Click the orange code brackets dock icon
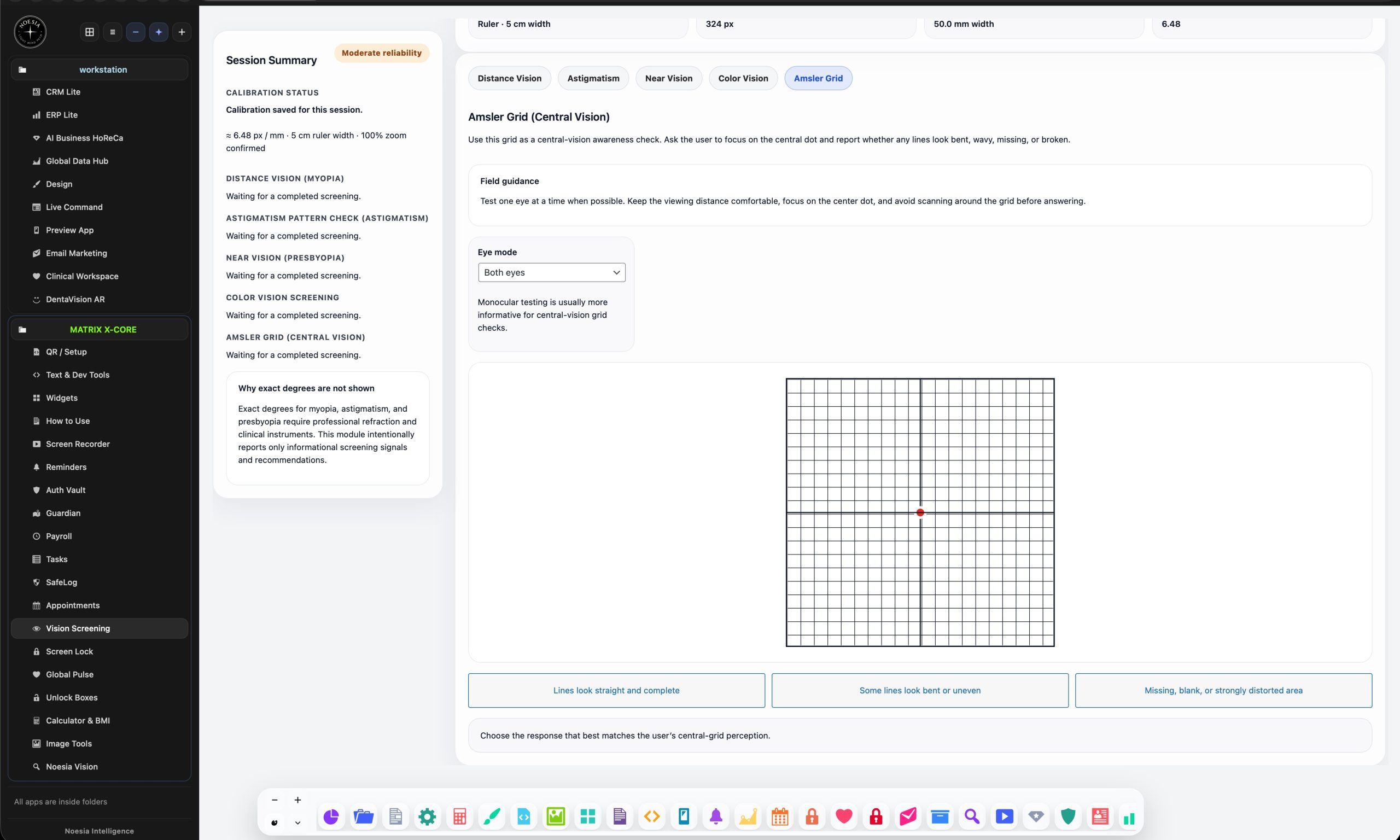The height and width of the screenshot is (840, 1400). (652, 817)
